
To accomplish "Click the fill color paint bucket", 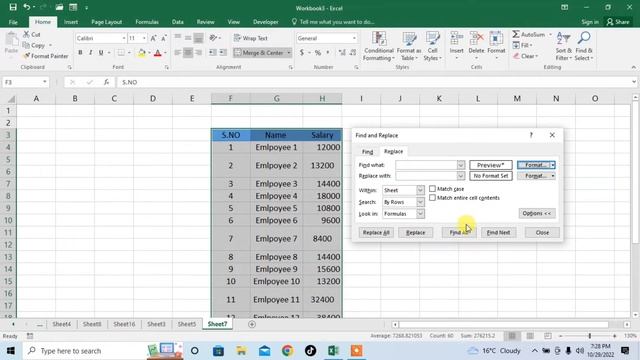I will point(141,53).
